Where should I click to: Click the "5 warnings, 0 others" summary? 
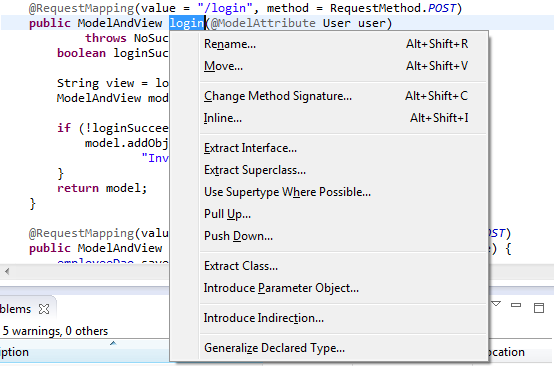pyautogui.click(x=55, y=331)
